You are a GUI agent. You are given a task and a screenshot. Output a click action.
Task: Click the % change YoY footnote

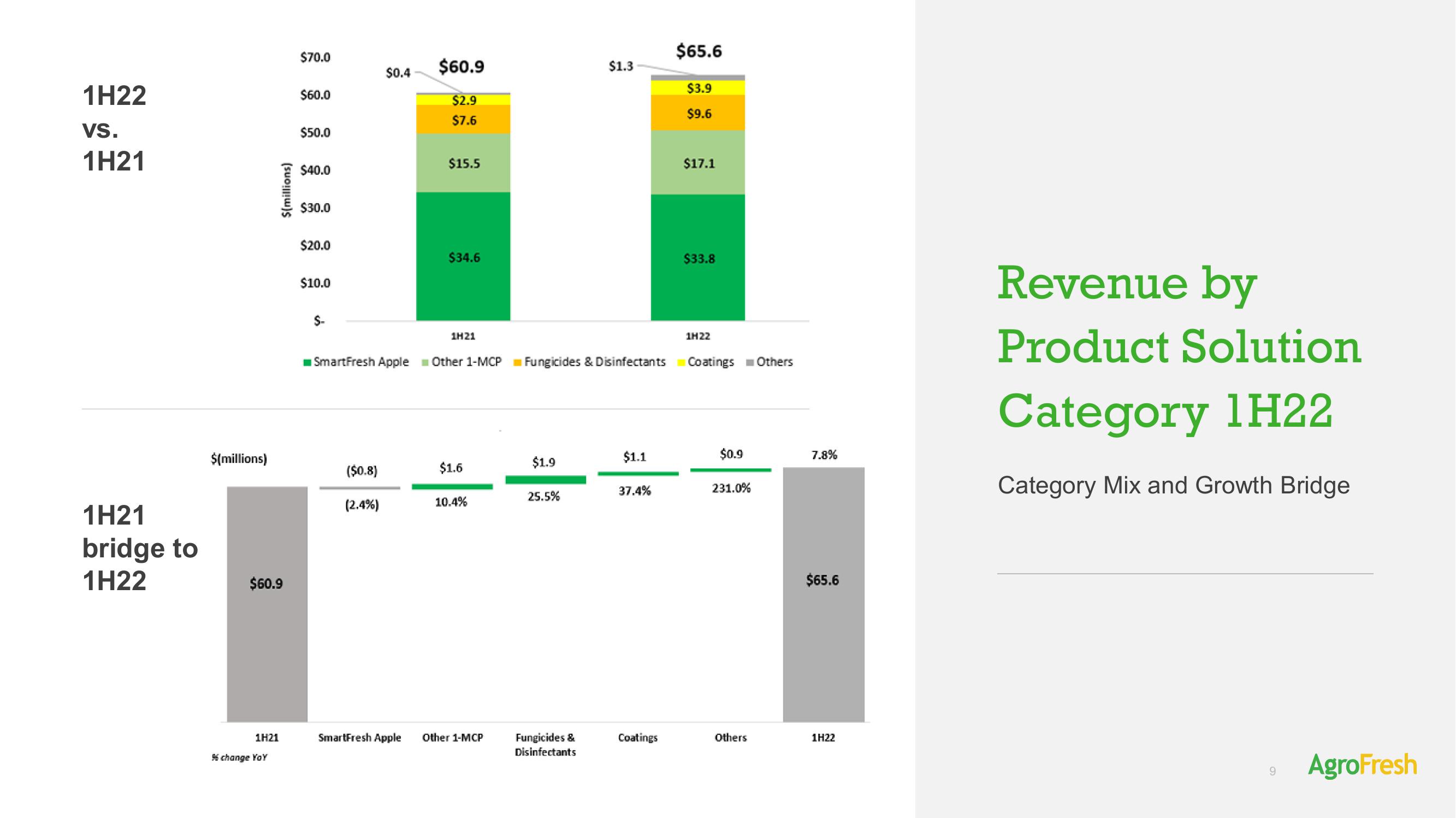(240, 757)
